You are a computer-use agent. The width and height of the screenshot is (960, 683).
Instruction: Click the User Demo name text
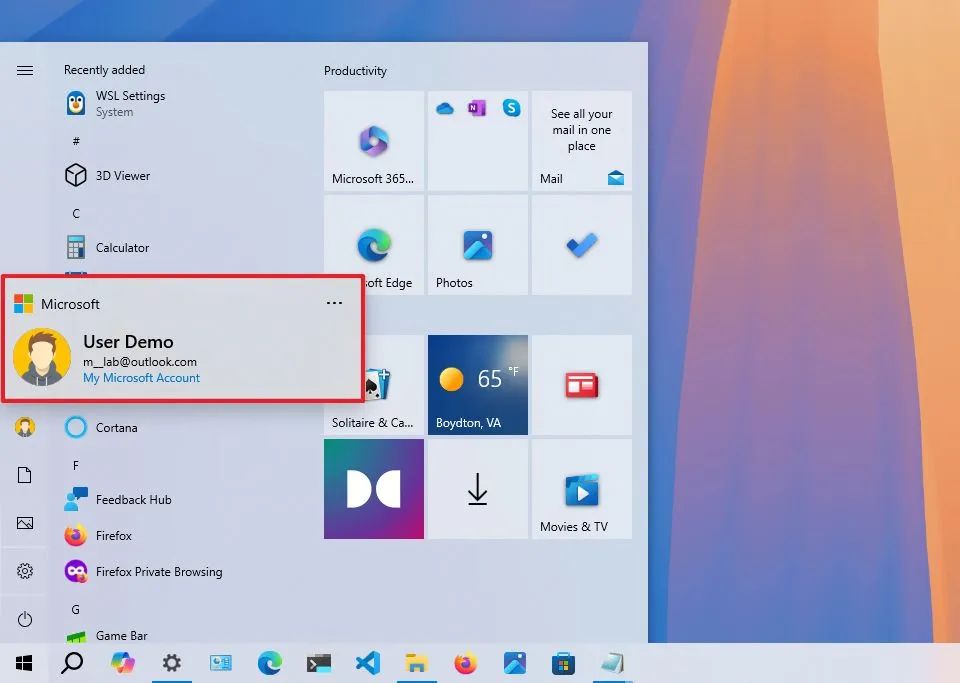[129, 342]
